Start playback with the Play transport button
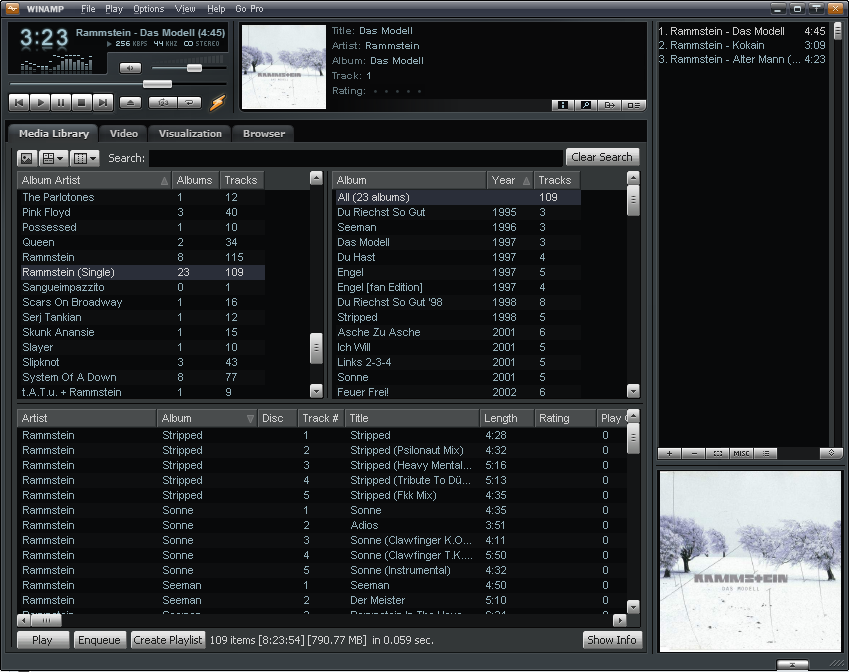 (40, 102)
